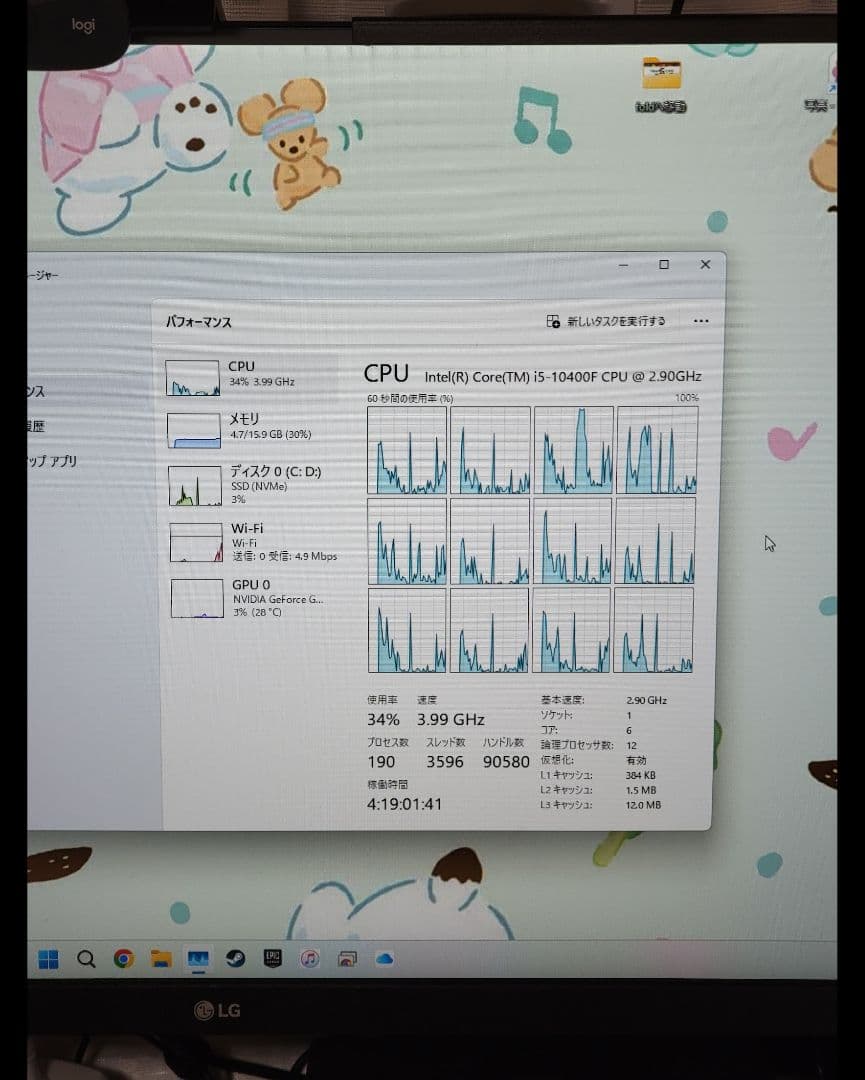This screenshot has height=1080, width=865.
Task: Click the Wi-Fi mini graph thumbnail
Action: [x=197, y=543]
